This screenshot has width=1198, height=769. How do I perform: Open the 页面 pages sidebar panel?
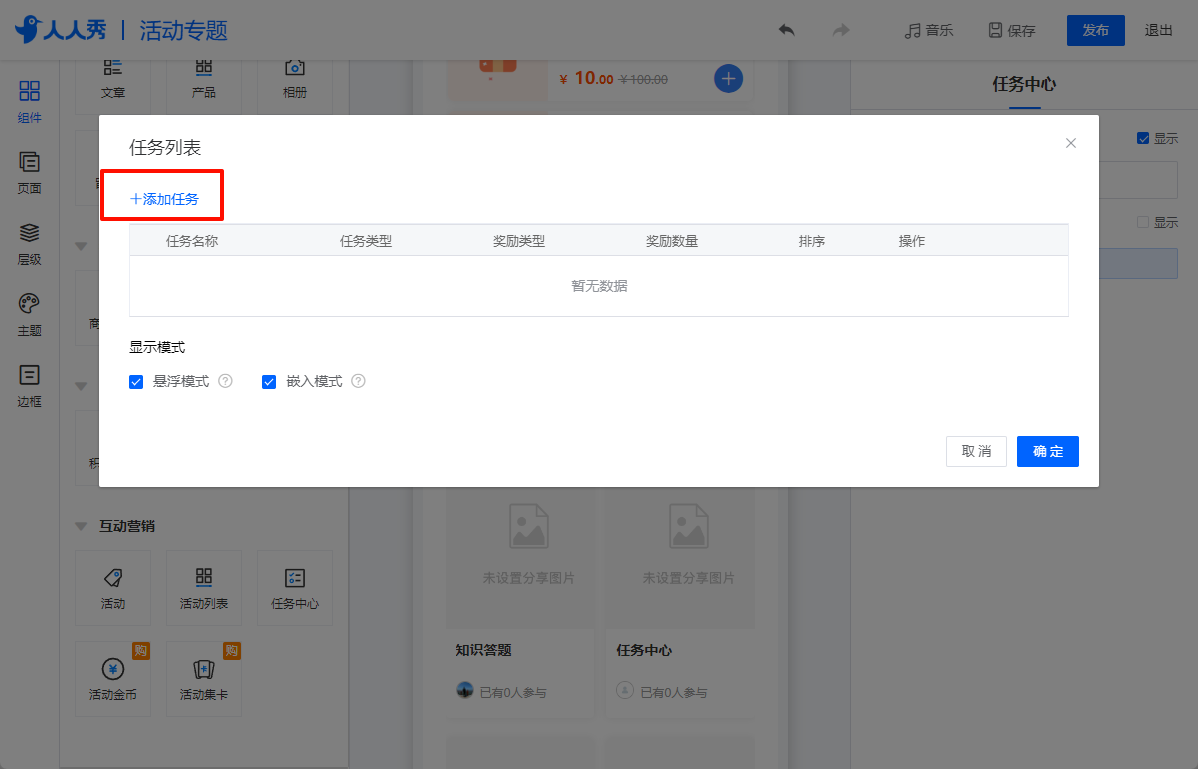tap(29, 173)
